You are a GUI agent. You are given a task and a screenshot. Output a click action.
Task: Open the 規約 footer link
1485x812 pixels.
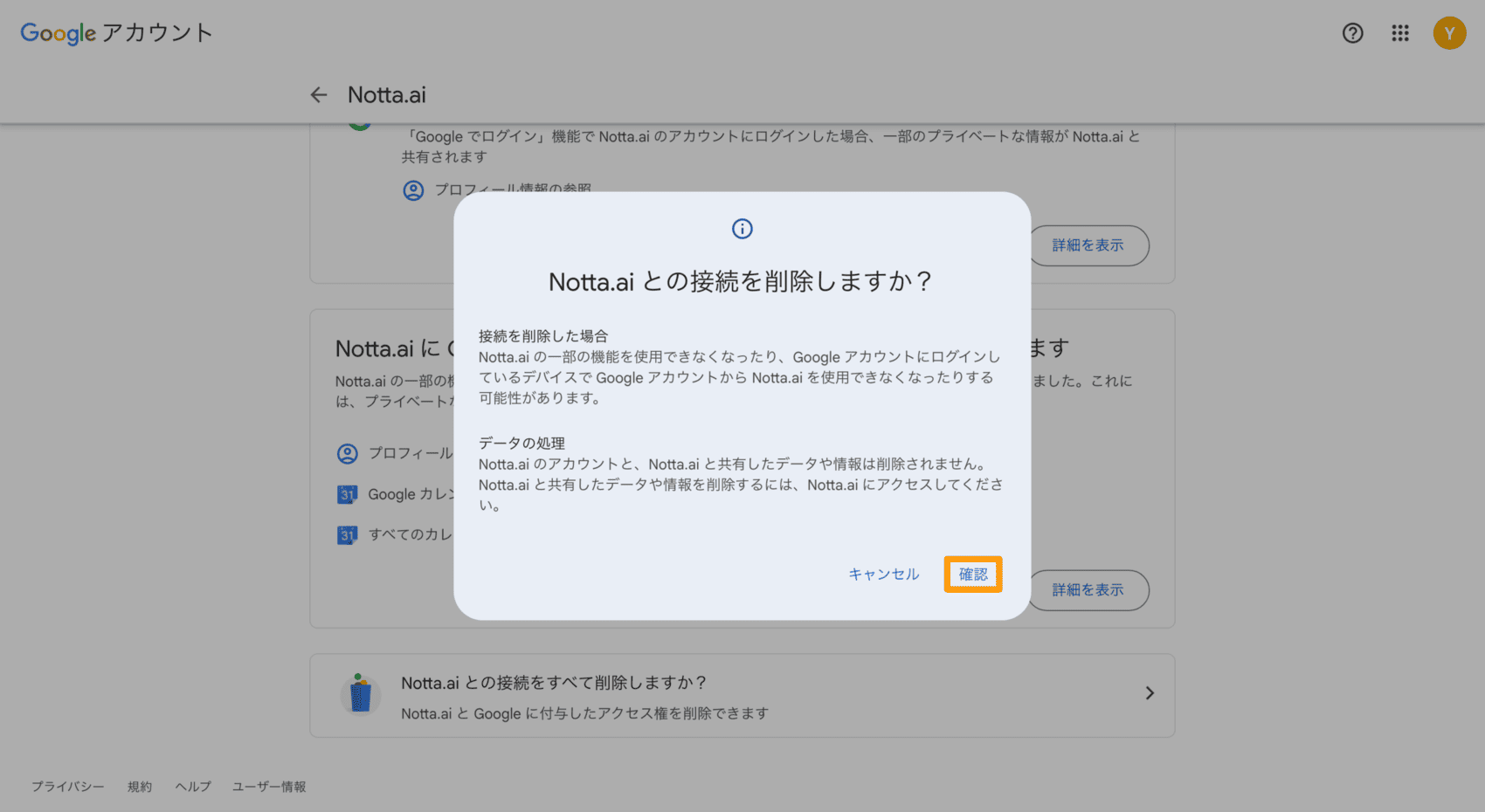click(x=140, y=787)
